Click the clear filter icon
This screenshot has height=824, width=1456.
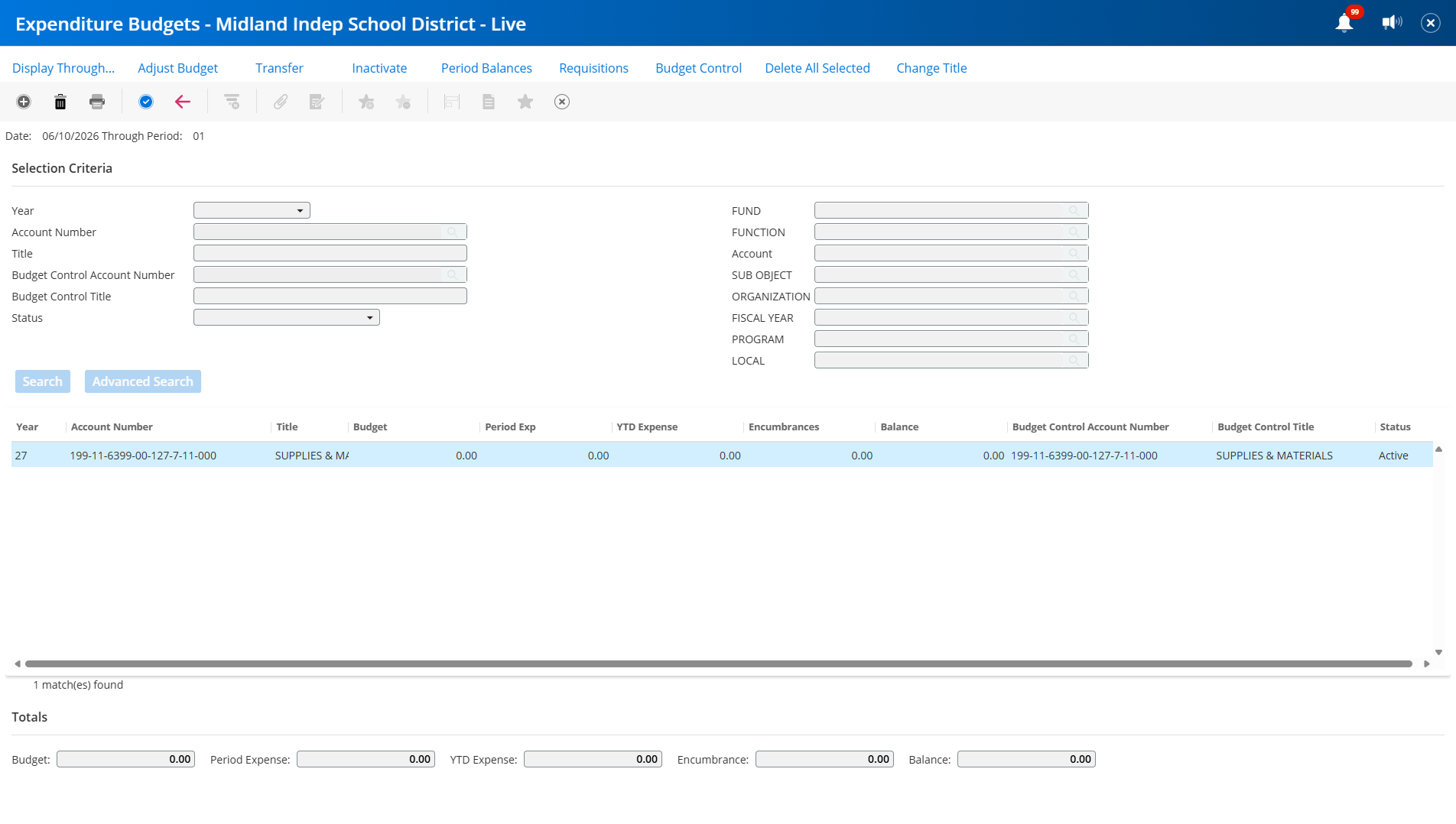point(232,102)
